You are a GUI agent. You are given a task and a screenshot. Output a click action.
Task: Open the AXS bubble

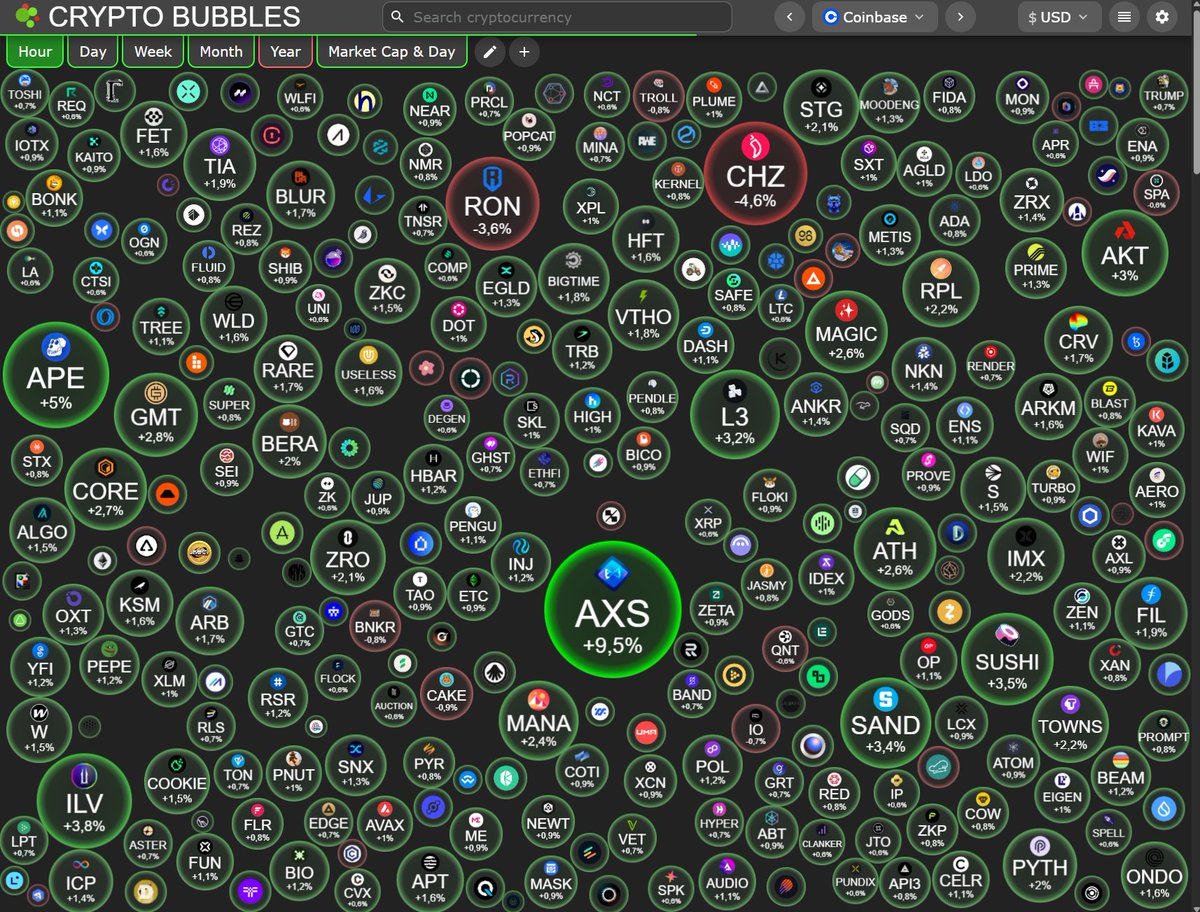(x=613, y=610)
